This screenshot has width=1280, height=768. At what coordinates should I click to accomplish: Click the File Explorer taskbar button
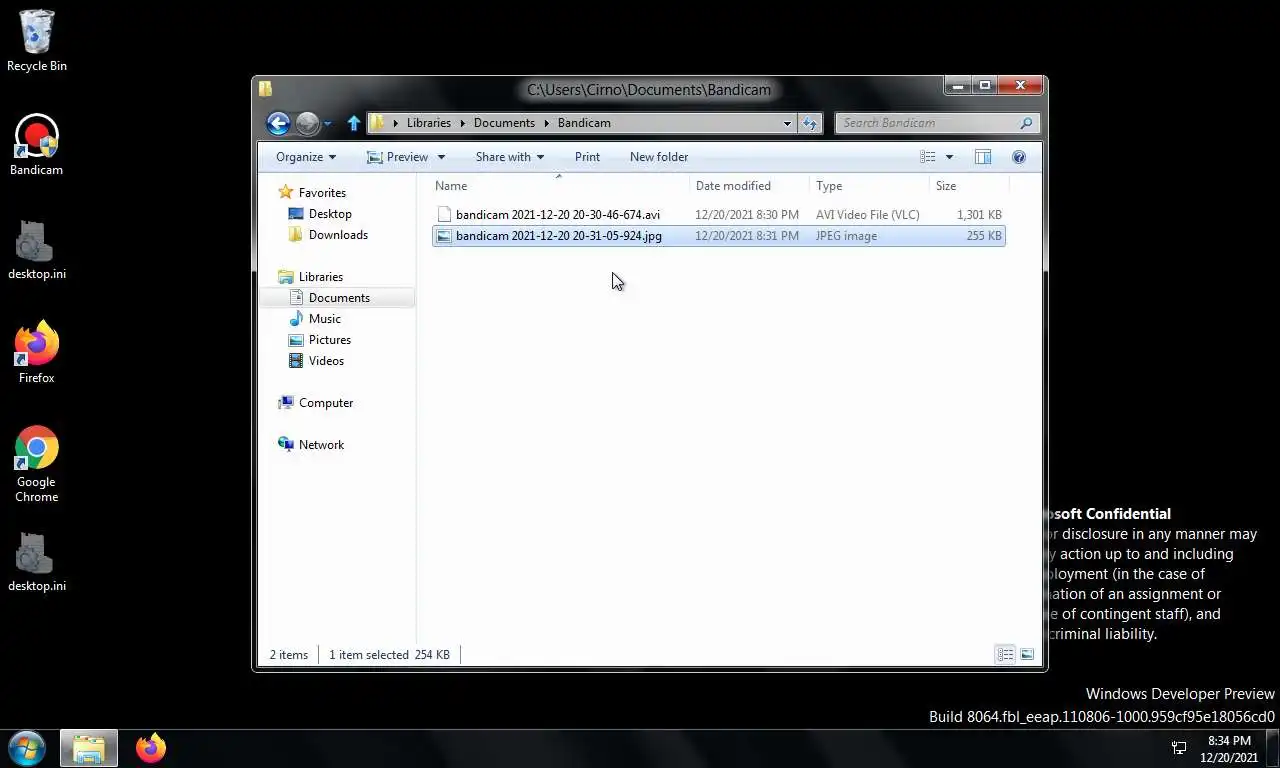coord(89,748)
